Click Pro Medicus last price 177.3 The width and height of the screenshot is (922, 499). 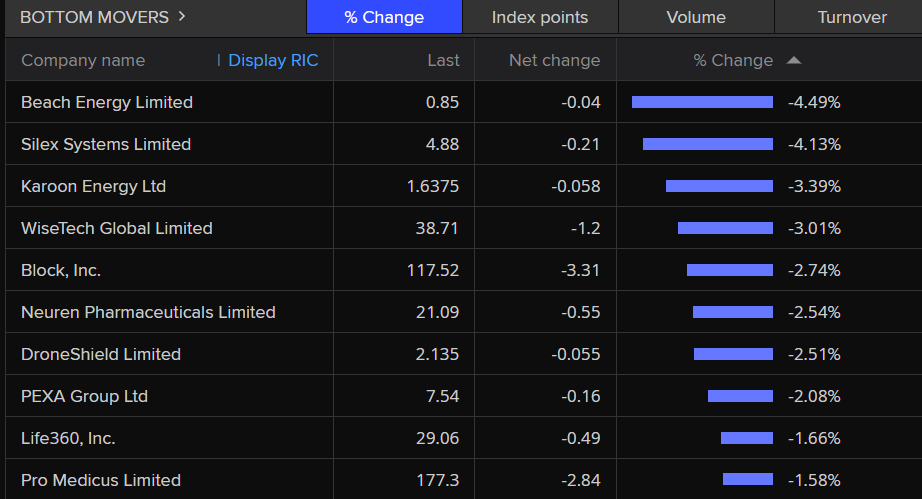point(437,480)
